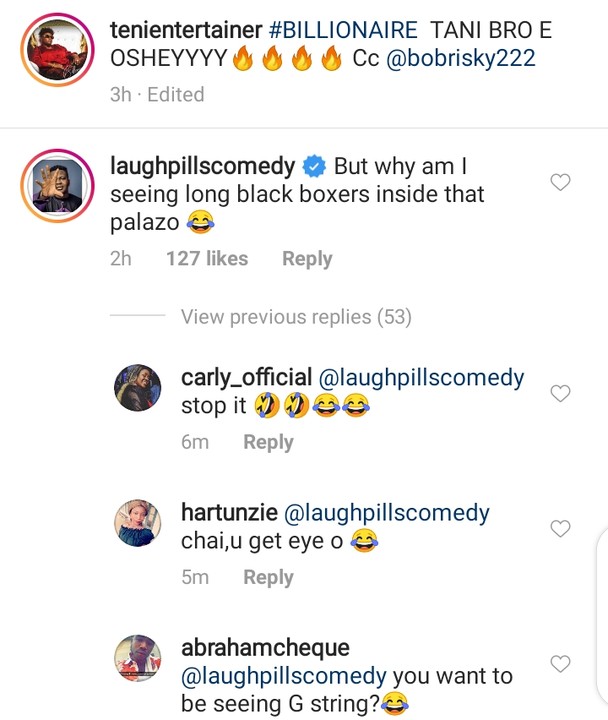608x720 pixels.
Task: Tap hartunzie's profile avatar
Action: 139,523
